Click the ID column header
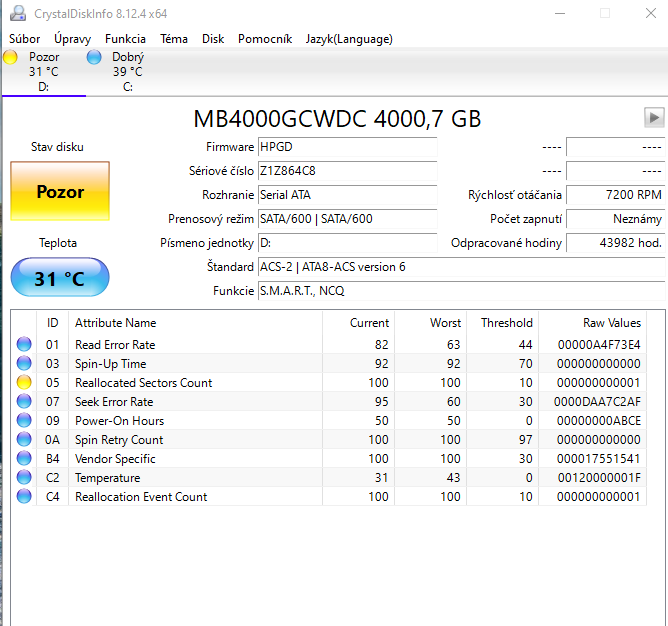 click(52, 323)
